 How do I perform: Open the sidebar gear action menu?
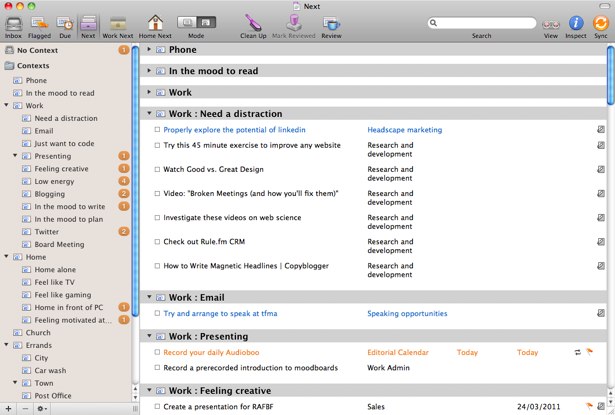coord(42,409)
